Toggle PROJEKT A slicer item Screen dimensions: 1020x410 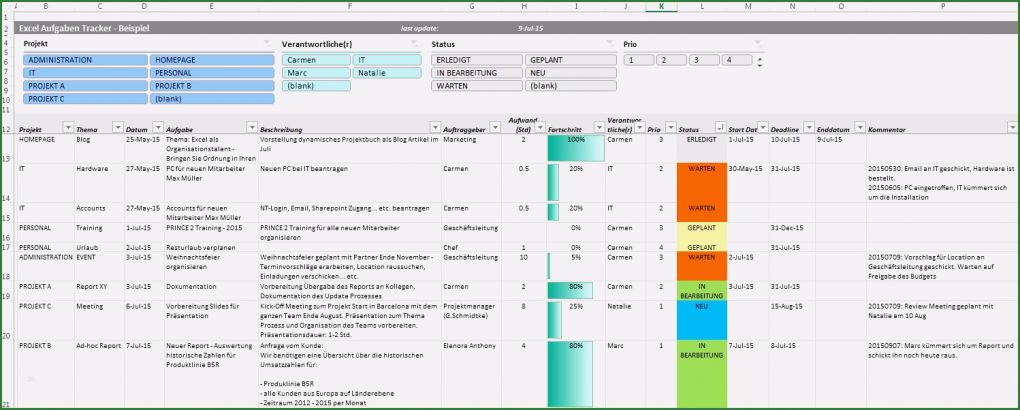(x=85, y=86)
